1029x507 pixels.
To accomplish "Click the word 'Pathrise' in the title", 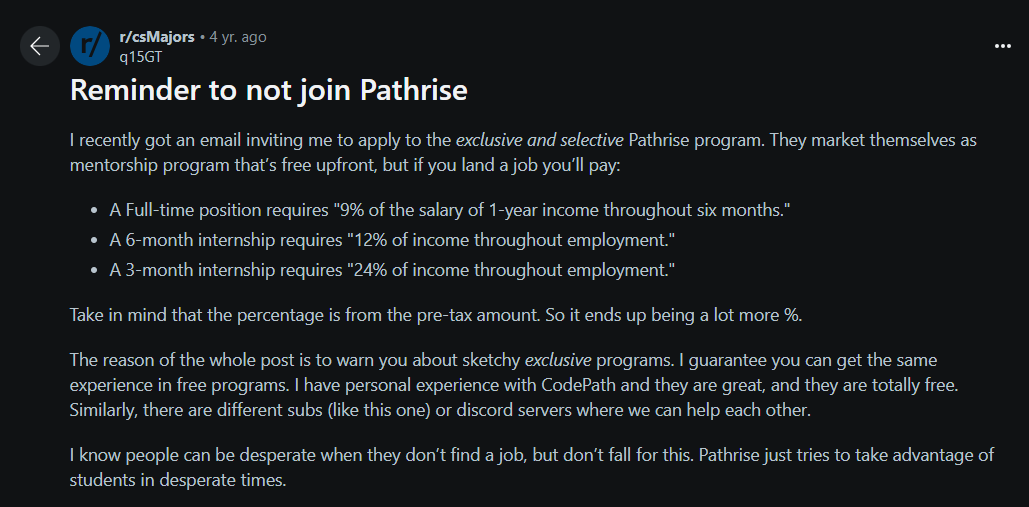I will click(413, 91).
